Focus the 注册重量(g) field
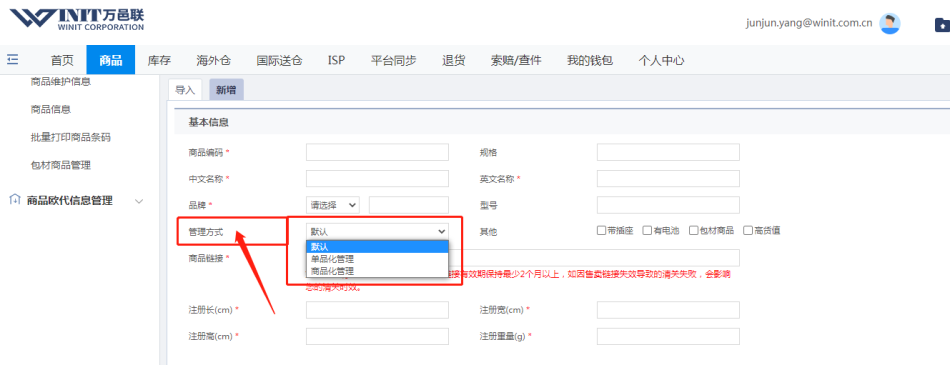 [668, 337]
